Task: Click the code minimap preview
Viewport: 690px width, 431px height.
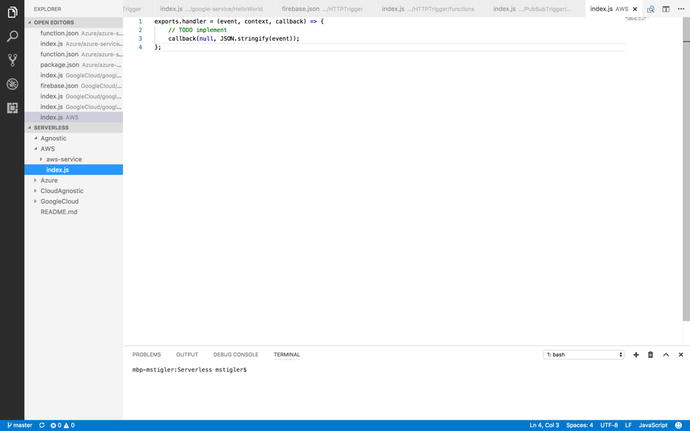Action: (x=635, y=19)
